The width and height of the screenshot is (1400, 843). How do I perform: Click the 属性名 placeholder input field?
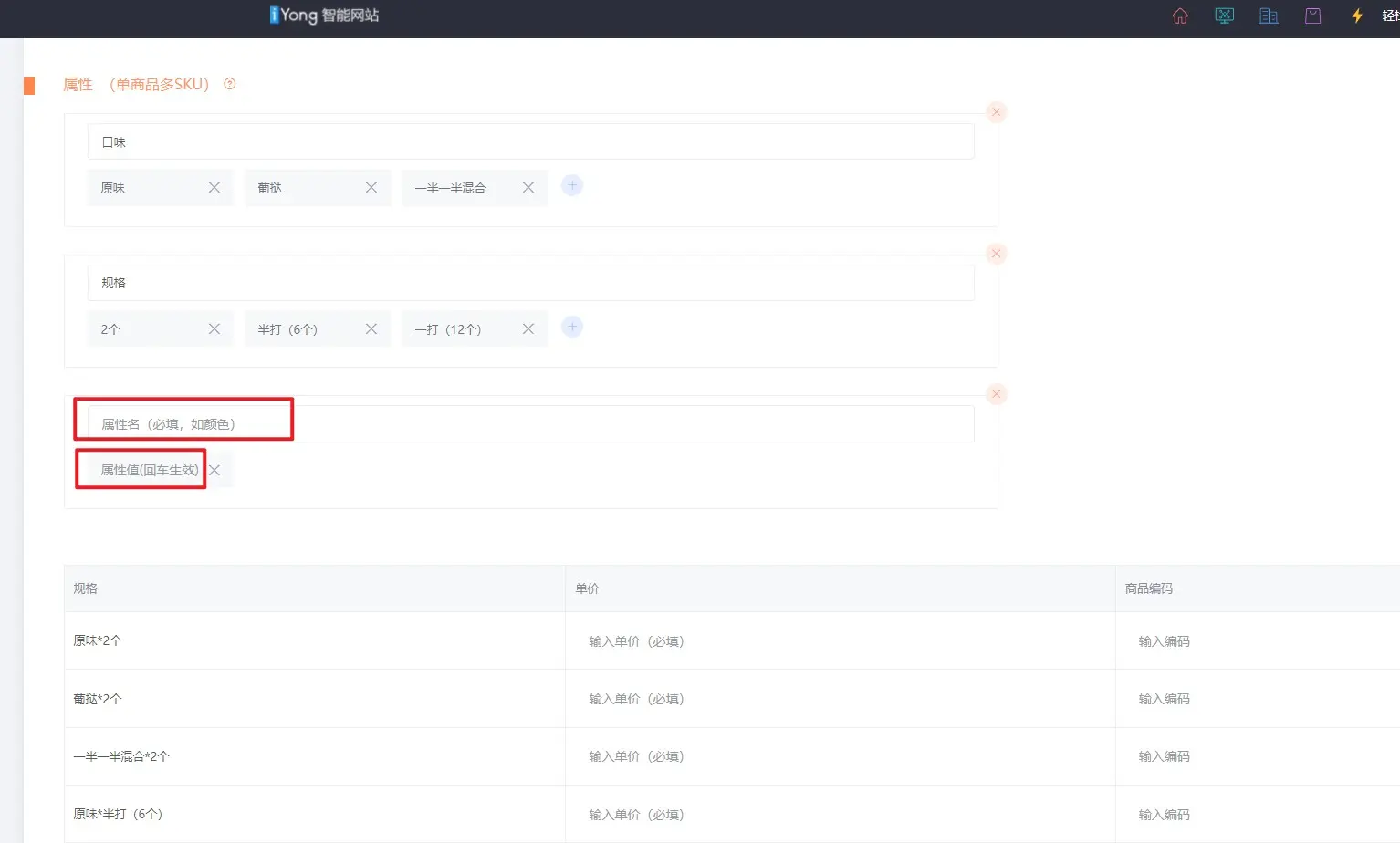tap(529, 424)
